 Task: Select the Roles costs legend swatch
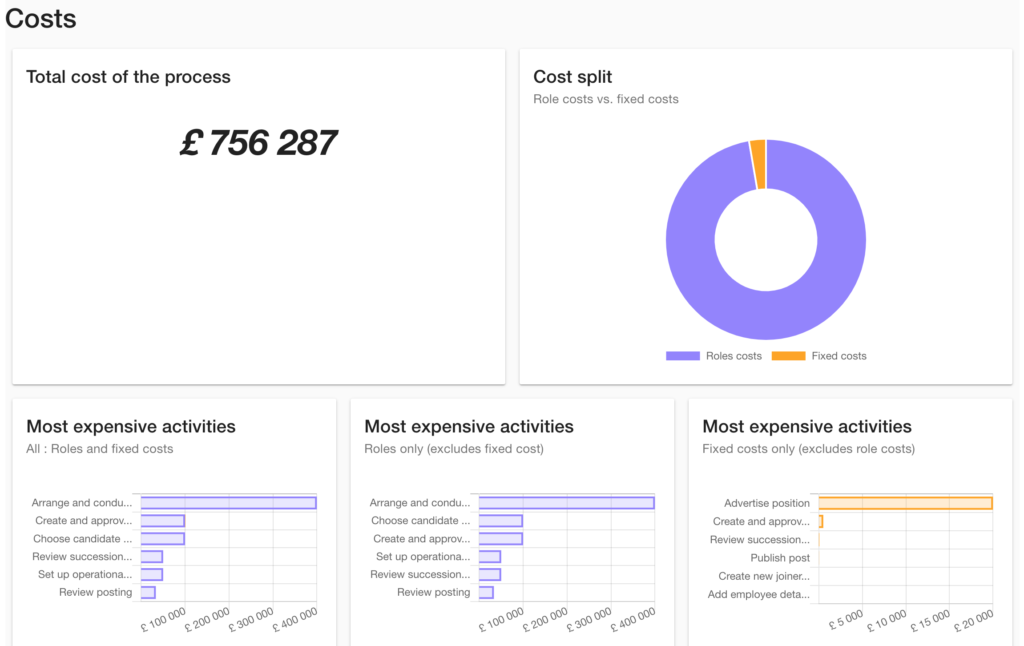click(682, 356)
